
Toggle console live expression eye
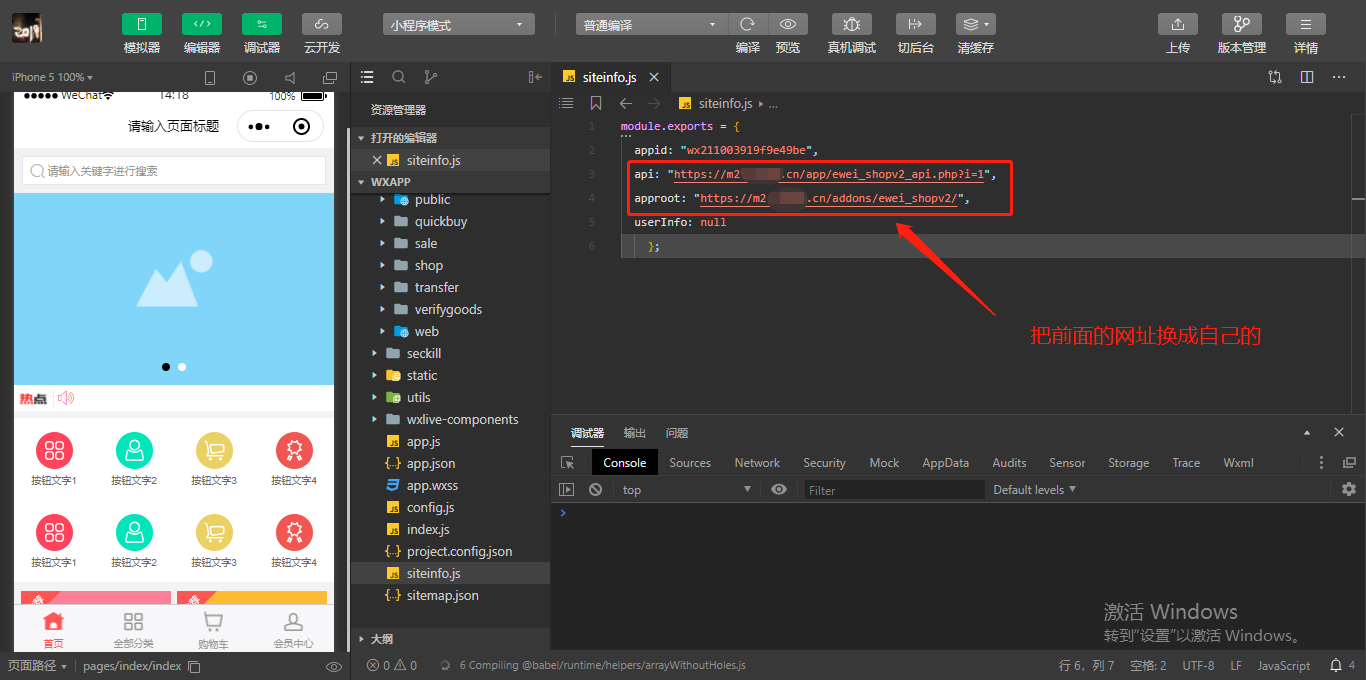(779, 489)
